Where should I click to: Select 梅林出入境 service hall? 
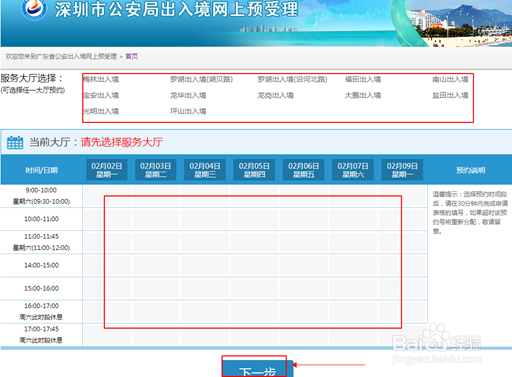(101, 79)
